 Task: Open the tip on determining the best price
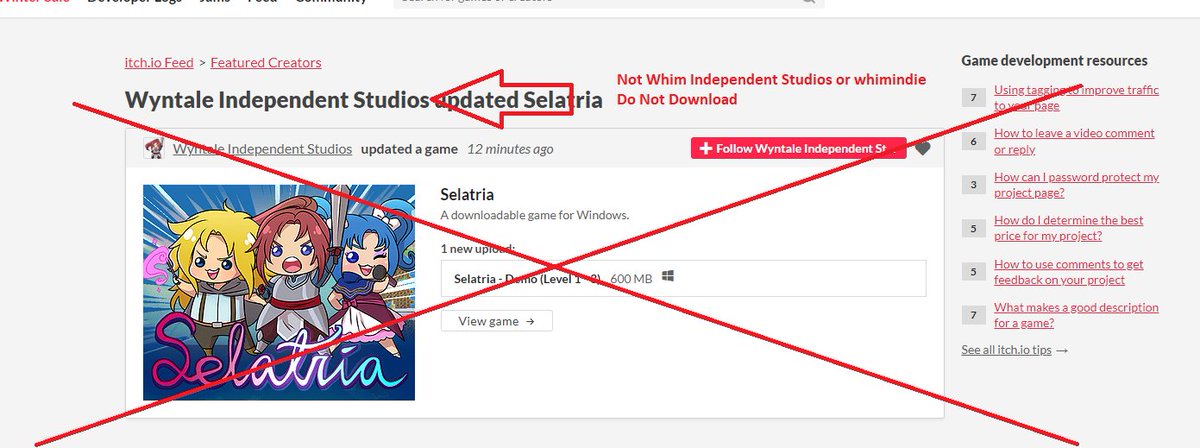pos(1068,228)
